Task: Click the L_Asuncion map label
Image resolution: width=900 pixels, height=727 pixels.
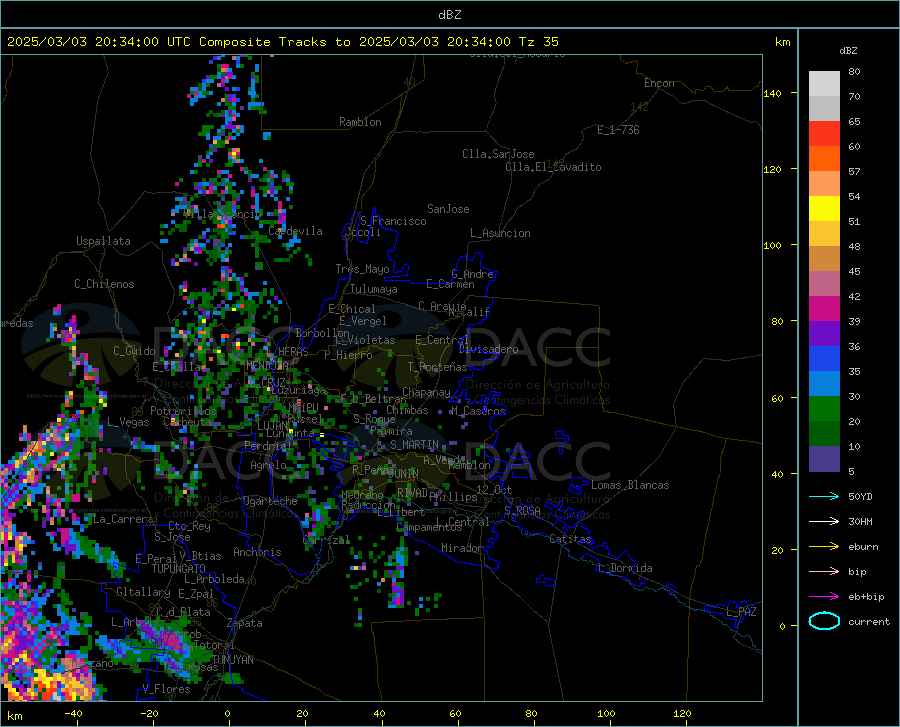Action: point(500,233)
